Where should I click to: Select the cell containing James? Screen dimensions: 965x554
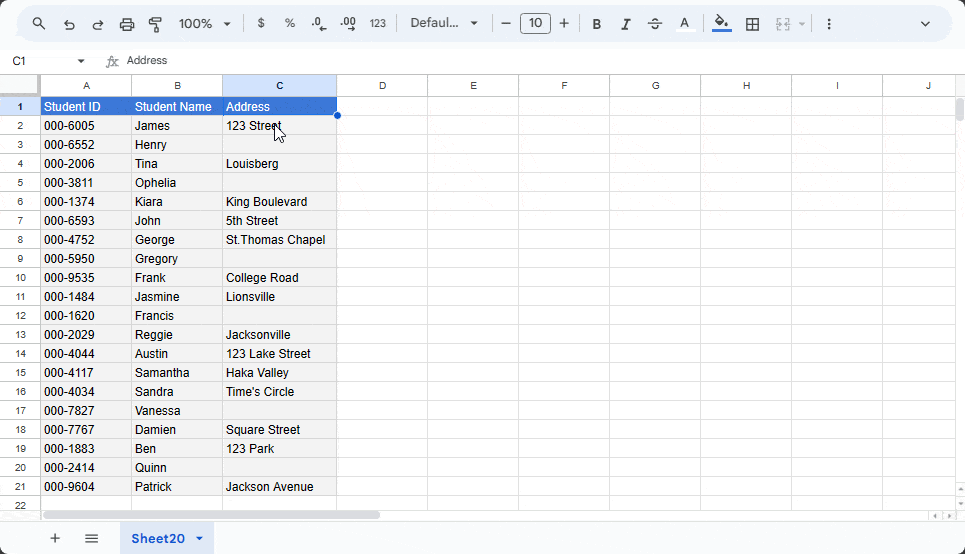click(177, 126)
